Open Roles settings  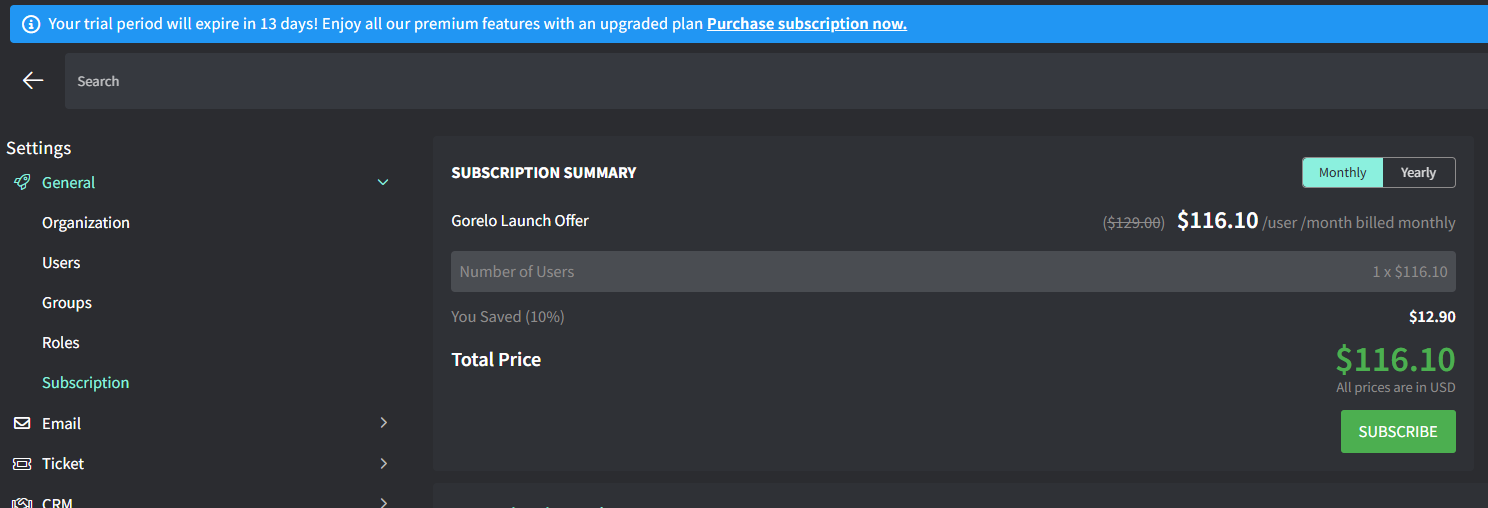coord(61,342)
